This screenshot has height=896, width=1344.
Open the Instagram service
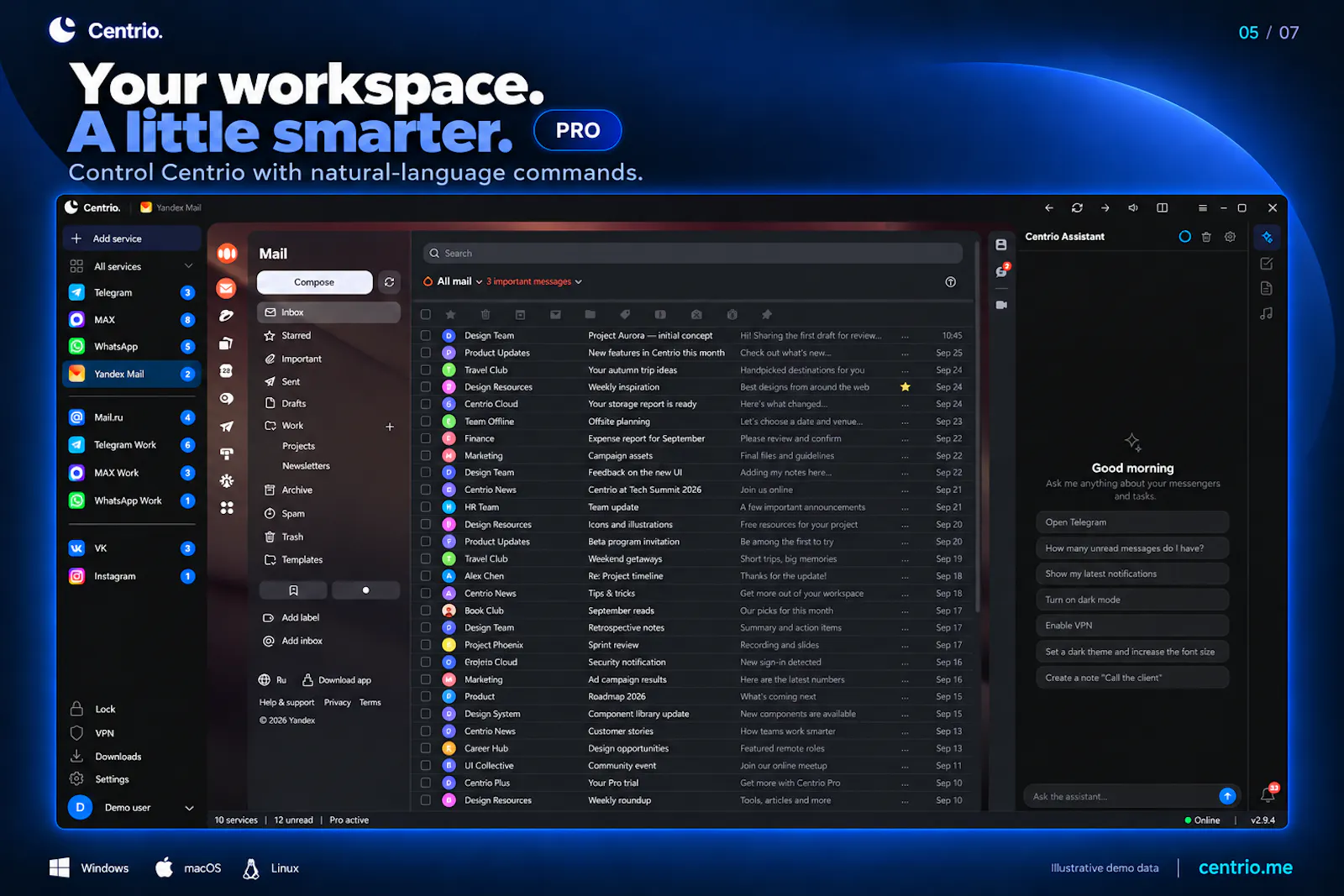pos(131,576)
